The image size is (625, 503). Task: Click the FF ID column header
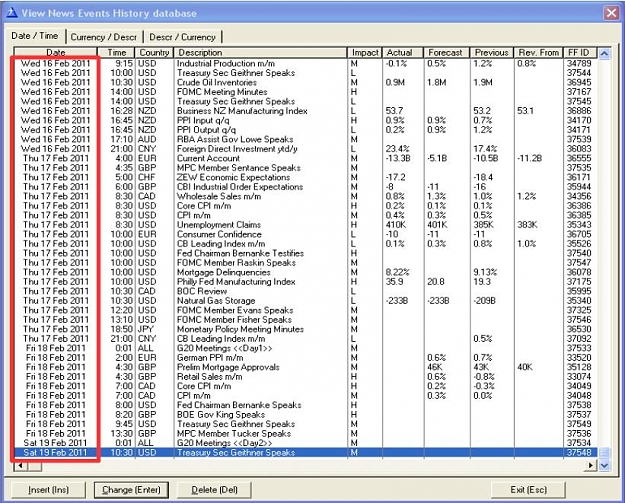tap(580, 53)
